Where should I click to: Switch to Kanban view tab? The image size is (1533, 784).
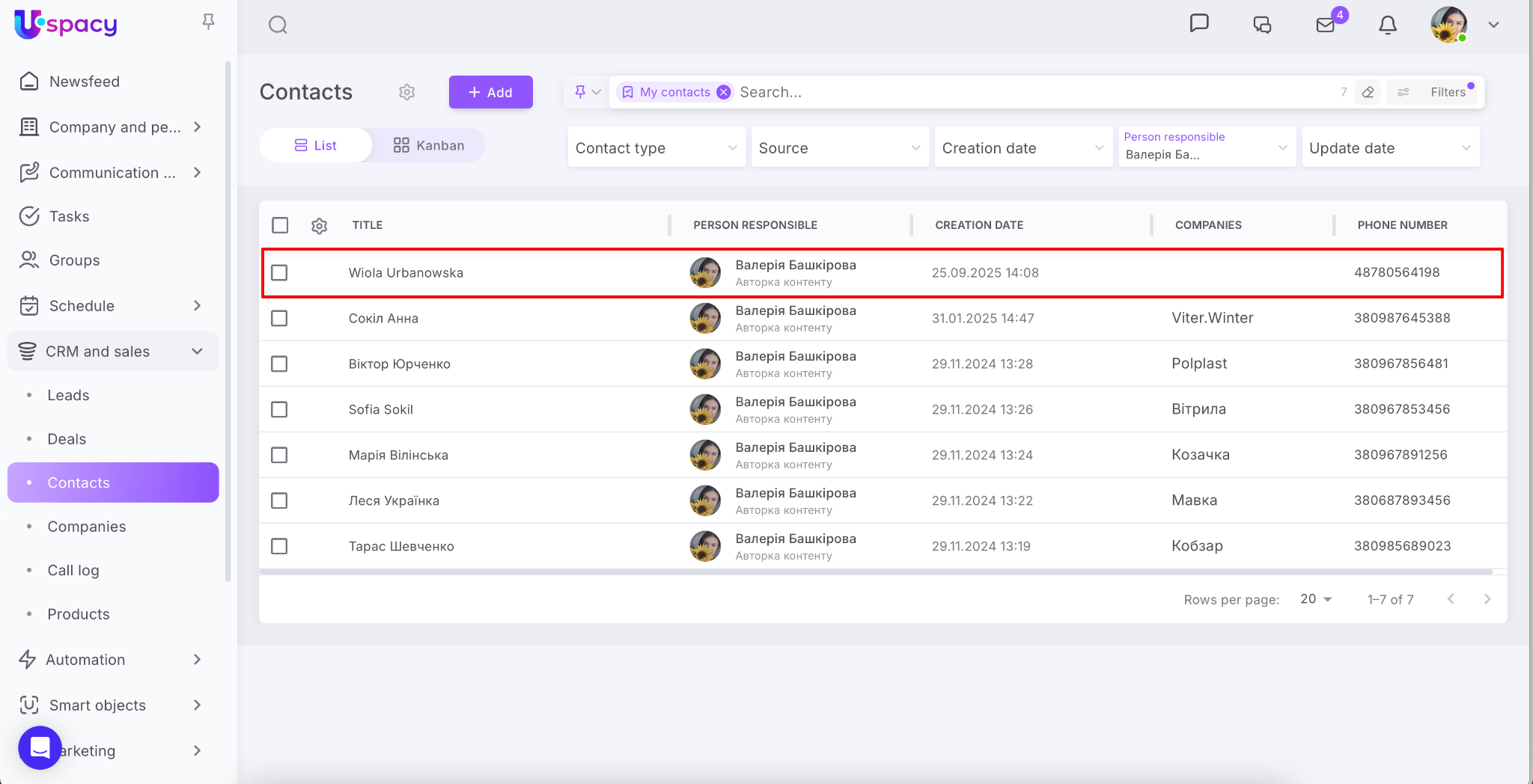[429, 145]
